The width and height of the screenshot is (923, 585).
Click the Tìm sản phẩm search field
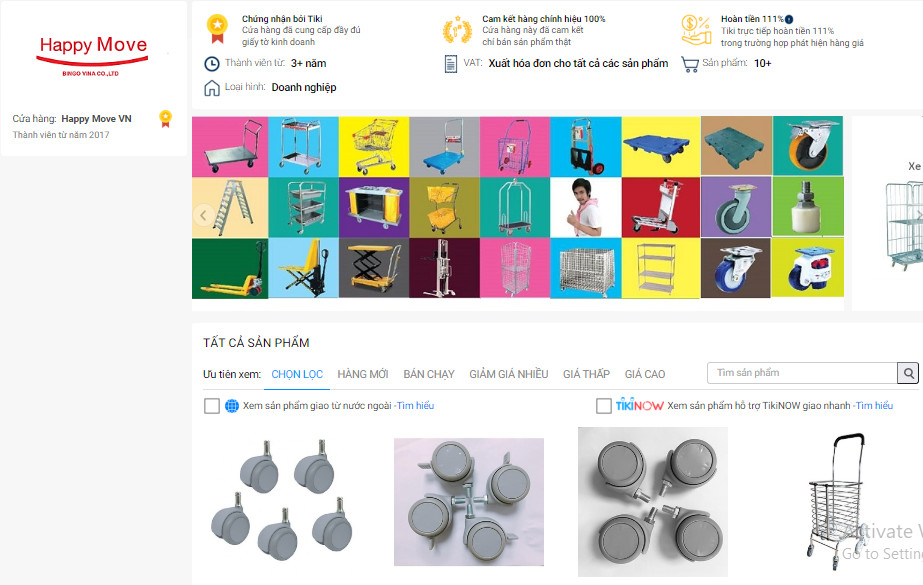pyautogui.click(x=802, y=373)
